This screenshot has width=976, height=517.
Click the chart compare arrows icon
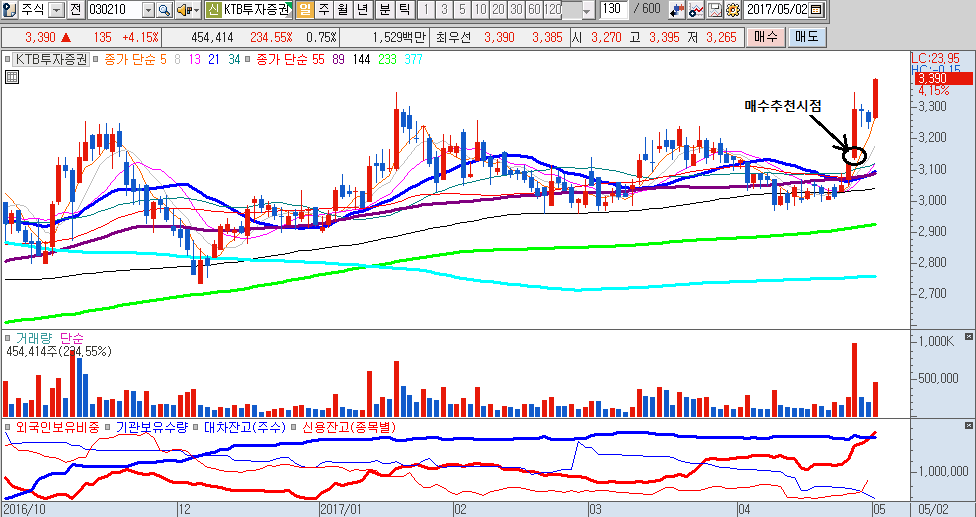[678, 10]
